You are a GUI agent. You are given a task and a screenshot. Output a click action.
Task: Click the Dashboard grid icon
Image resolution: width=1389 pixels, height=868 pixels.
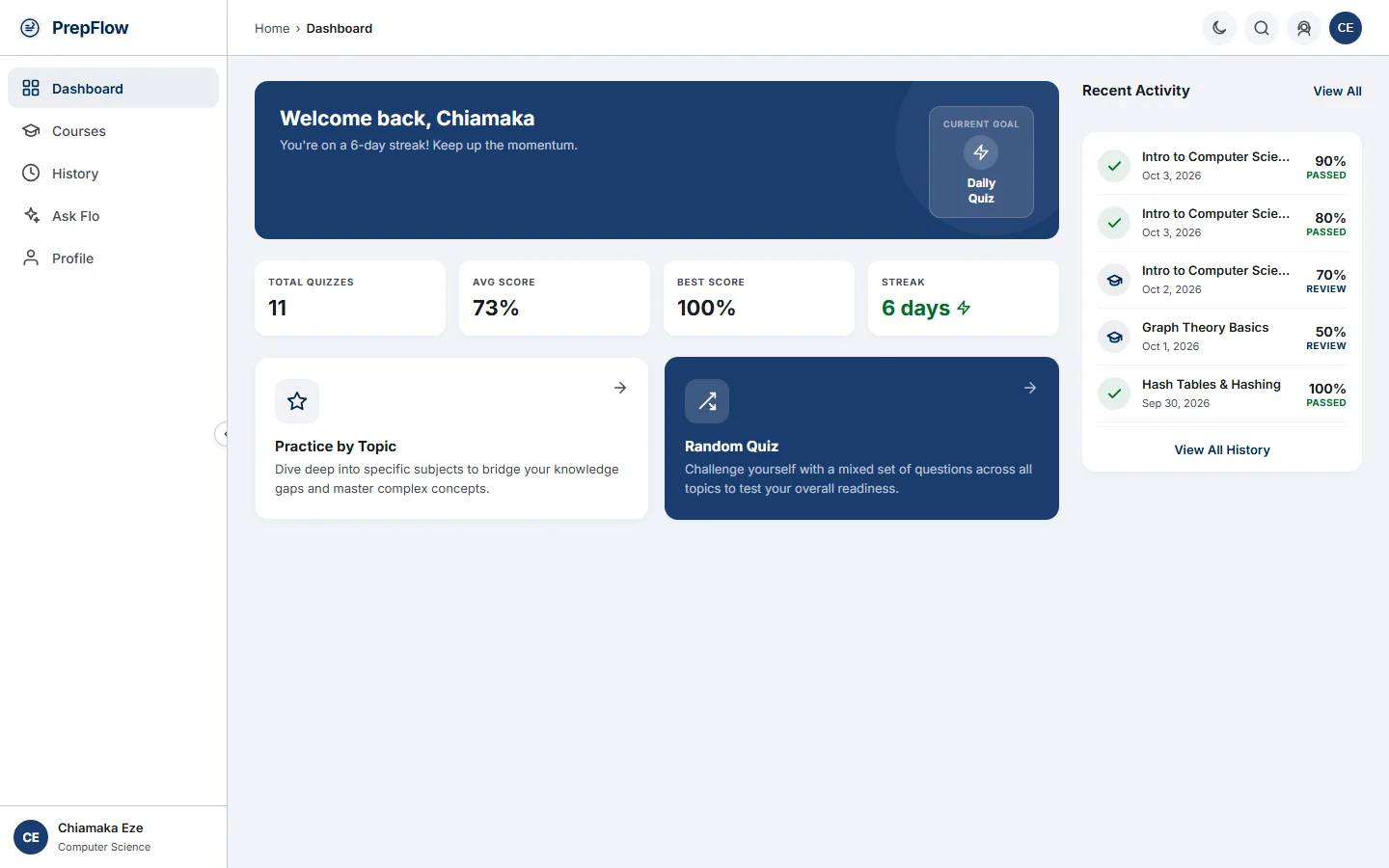pos(31,88)
